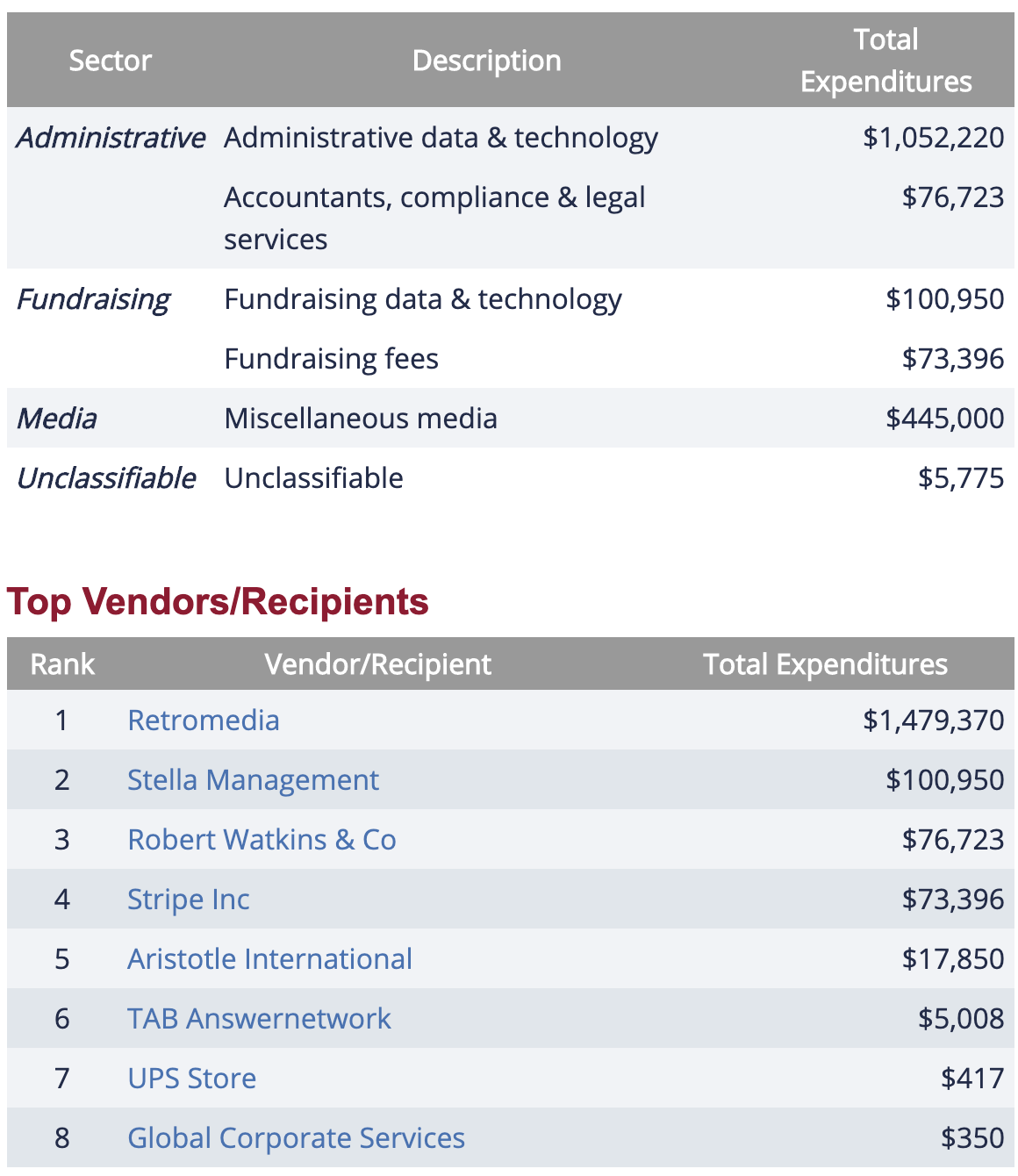Select the Media sector cell
1018x1176 pixels.
click(57, 419)
